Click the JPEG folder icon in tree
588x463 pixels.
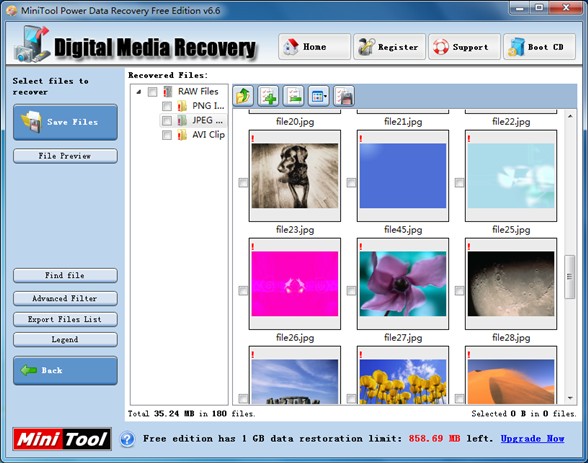pos(182,120)
